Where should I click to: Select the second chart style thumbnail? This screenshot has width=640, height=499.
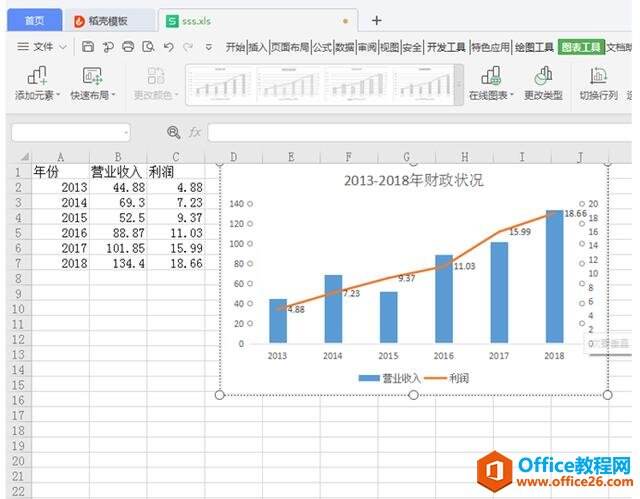point(289,85)
